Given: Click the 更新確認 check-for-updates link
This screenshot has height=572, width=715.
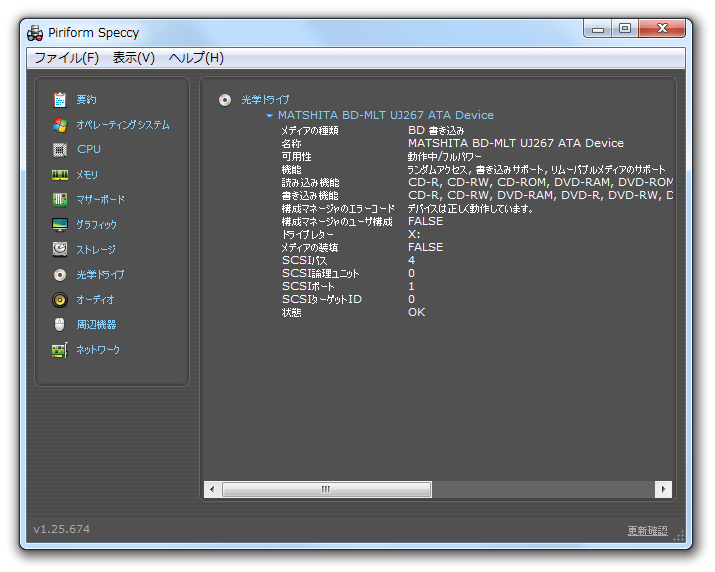Looking at the screenshot, I should click(647, 530).
